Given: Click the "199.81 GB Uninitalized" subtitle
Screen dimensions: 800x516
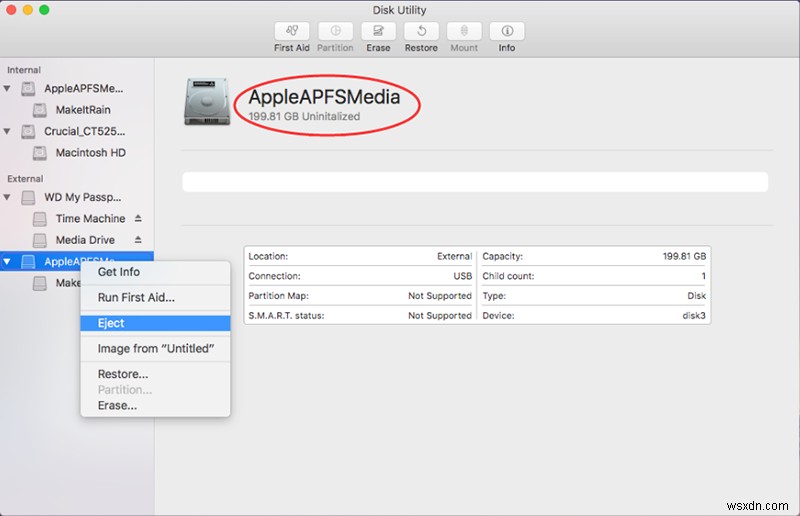Looking at the screenshot, I should click(x=304, y=116).
